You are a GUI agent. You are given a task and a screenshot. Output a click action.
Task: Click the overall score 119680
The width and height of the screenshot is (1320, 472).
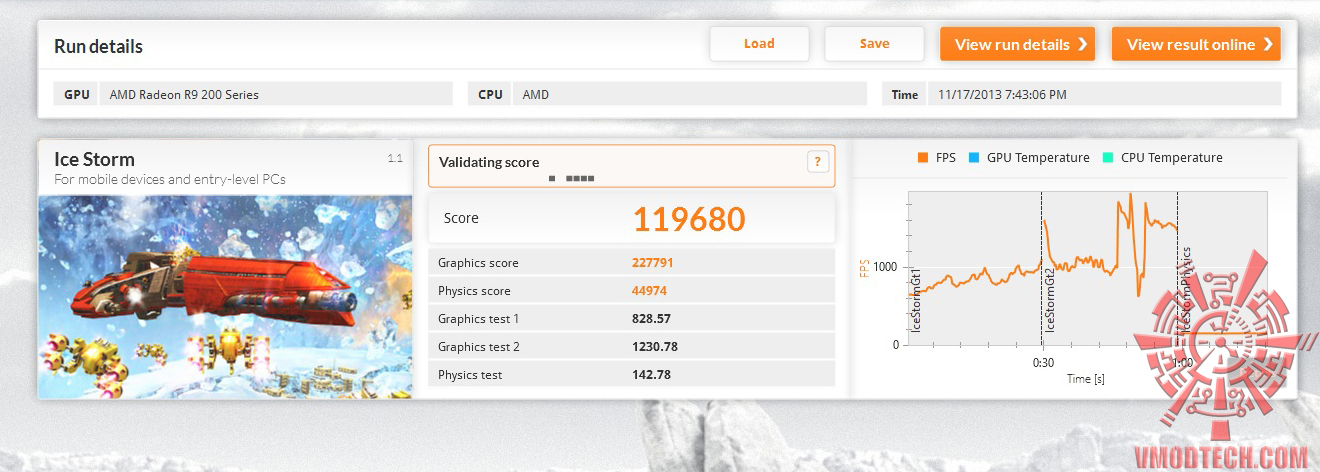coord(689,219)
